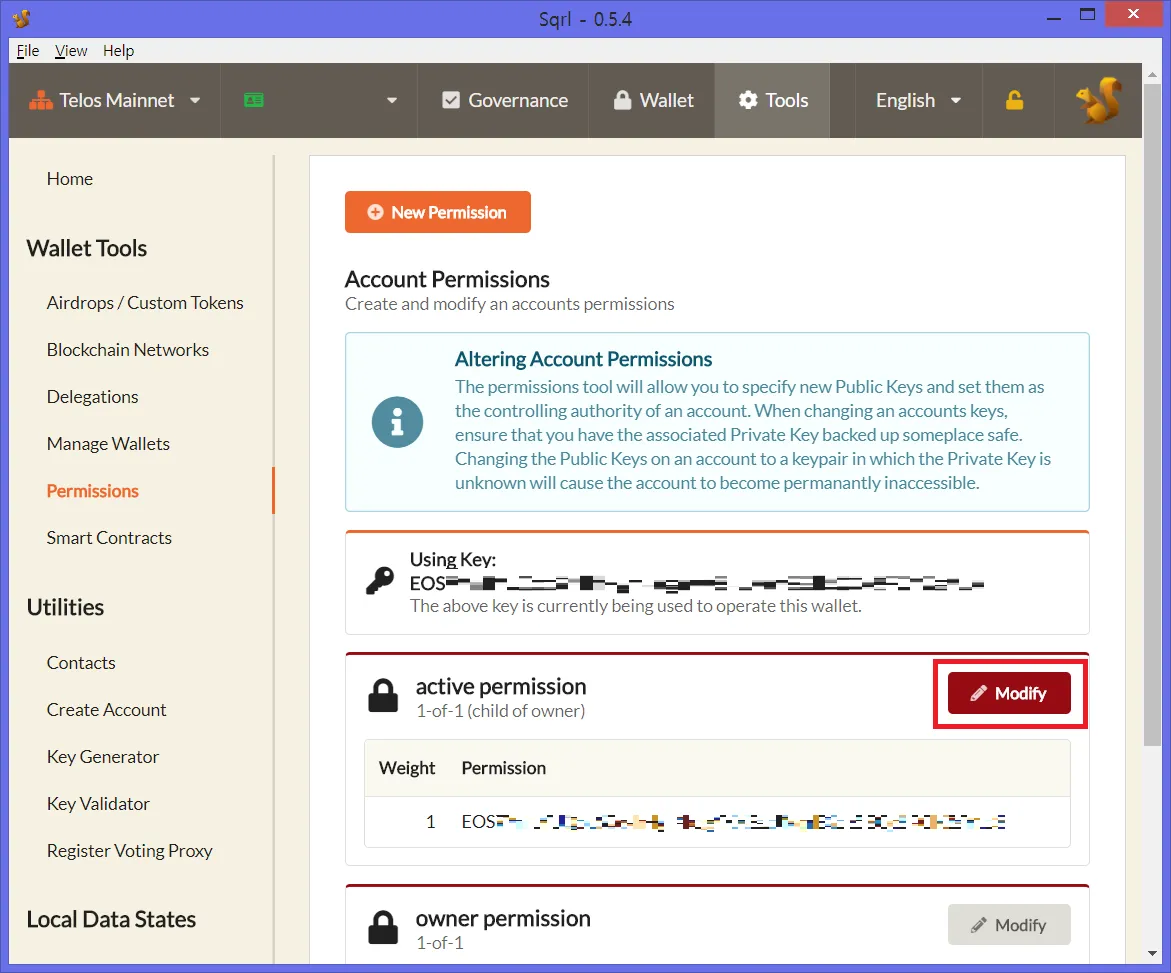
Task: Open Contacts utility
Action: tap(81, 662)
